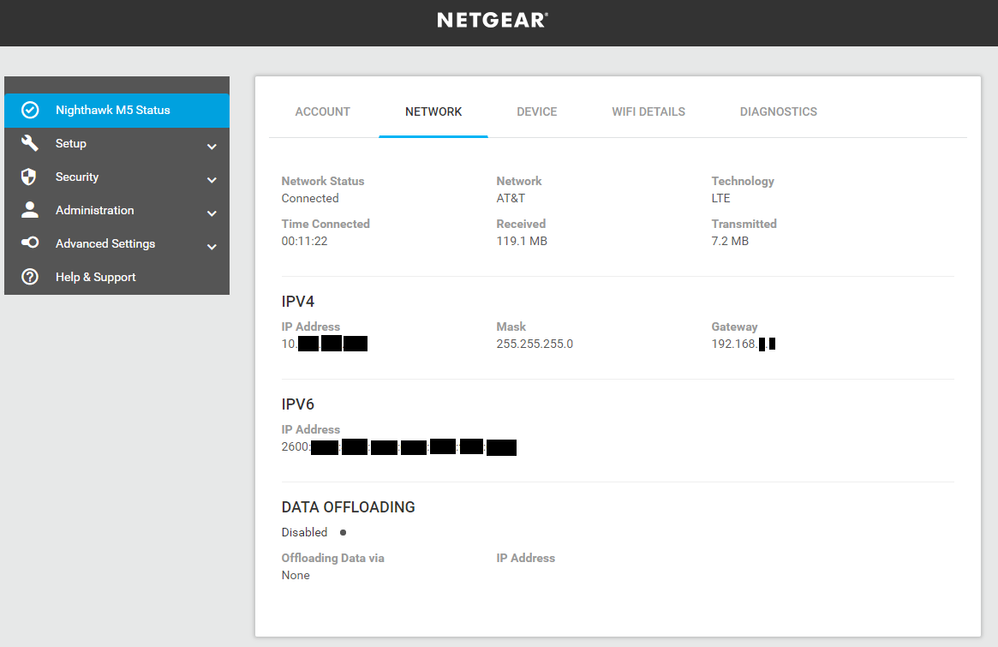The height and width of the screenshot is (647, 998).
Task: Click the 'LTE' technology value
Action: pyautogui.click(x=720, y=198)
